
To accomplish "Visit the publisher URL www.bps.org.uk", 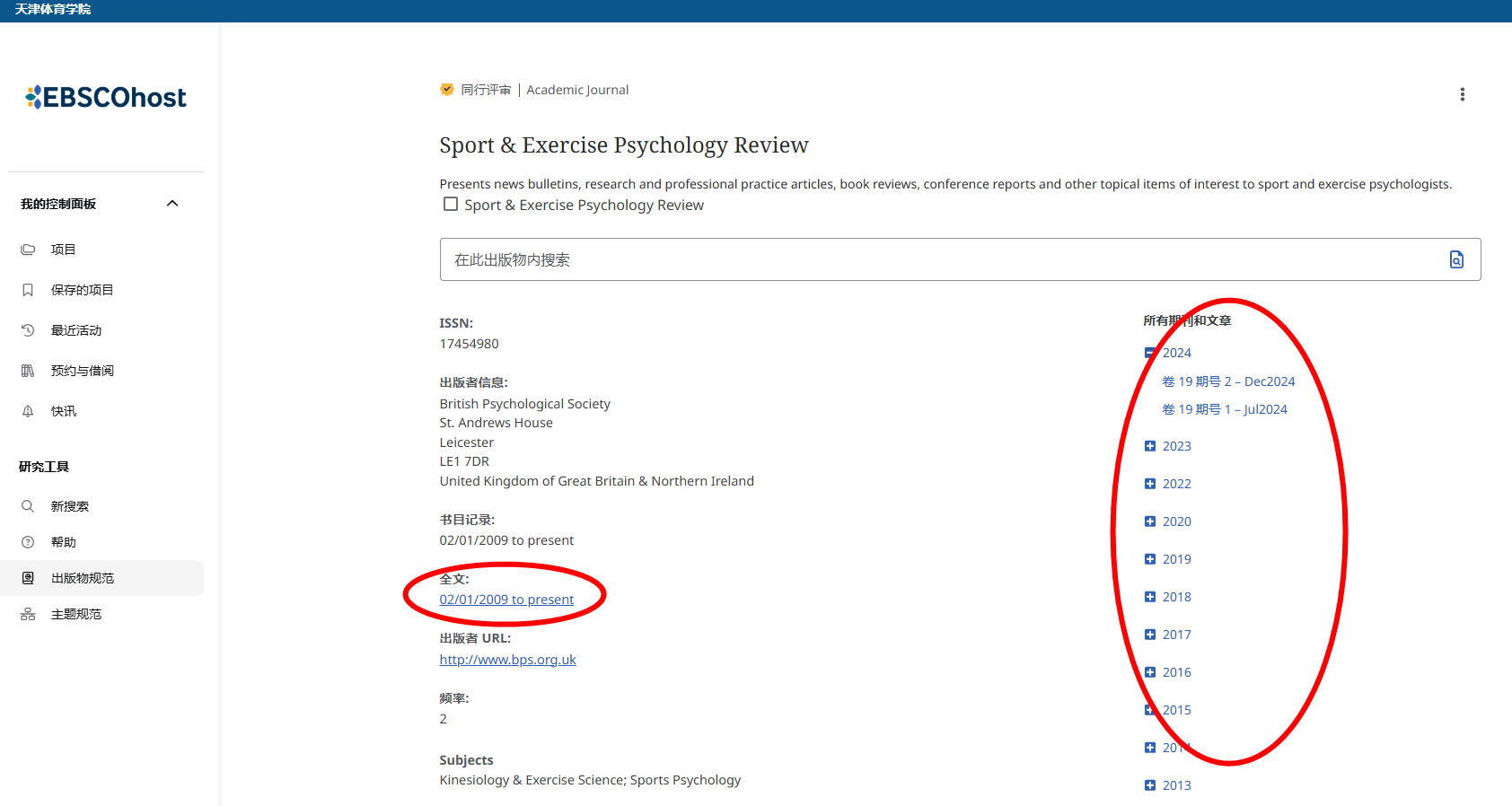I will coord(507,660).
